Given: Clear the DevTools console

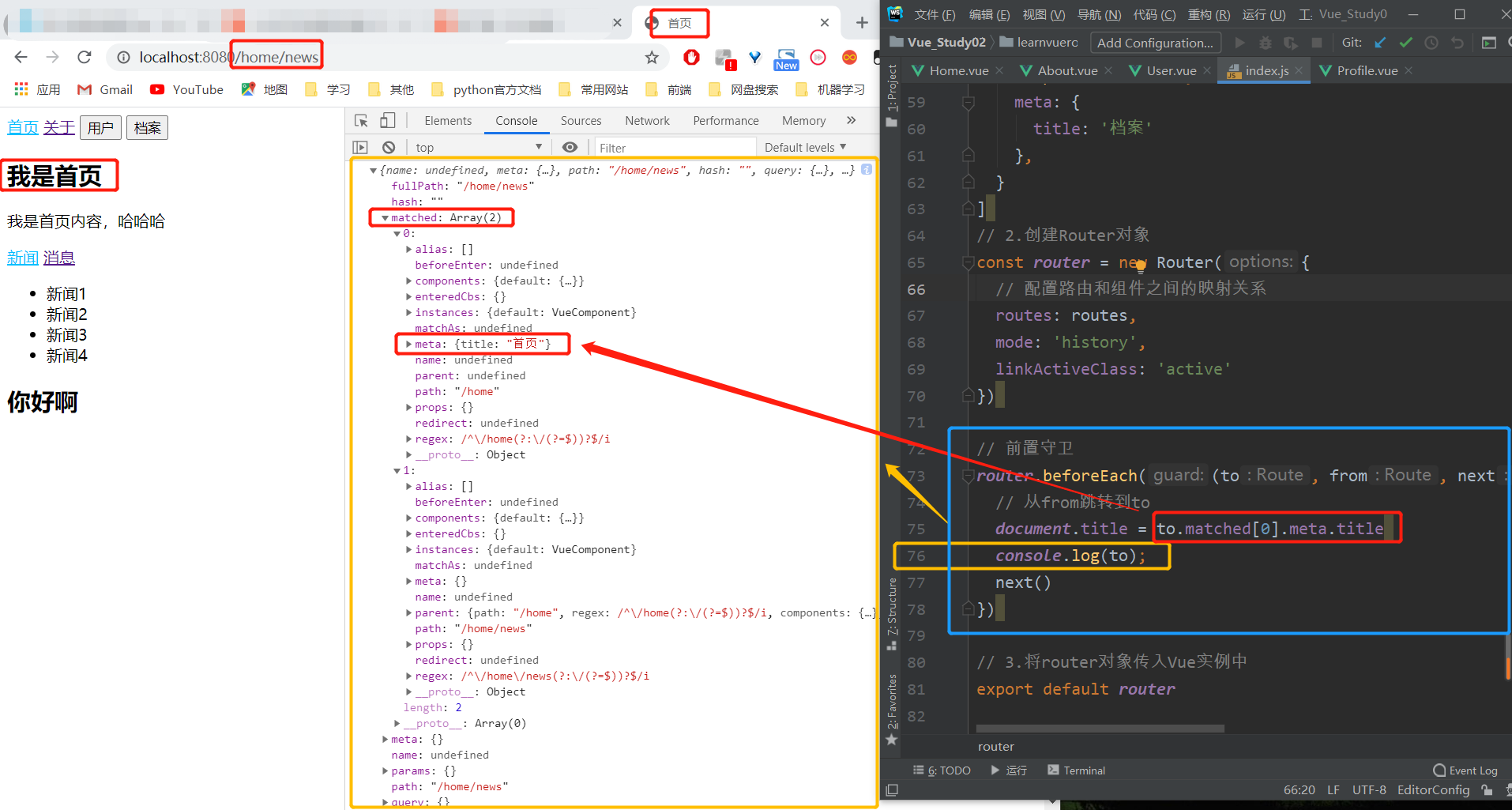Looking at the screenshot, I should [x=389, y=148].
